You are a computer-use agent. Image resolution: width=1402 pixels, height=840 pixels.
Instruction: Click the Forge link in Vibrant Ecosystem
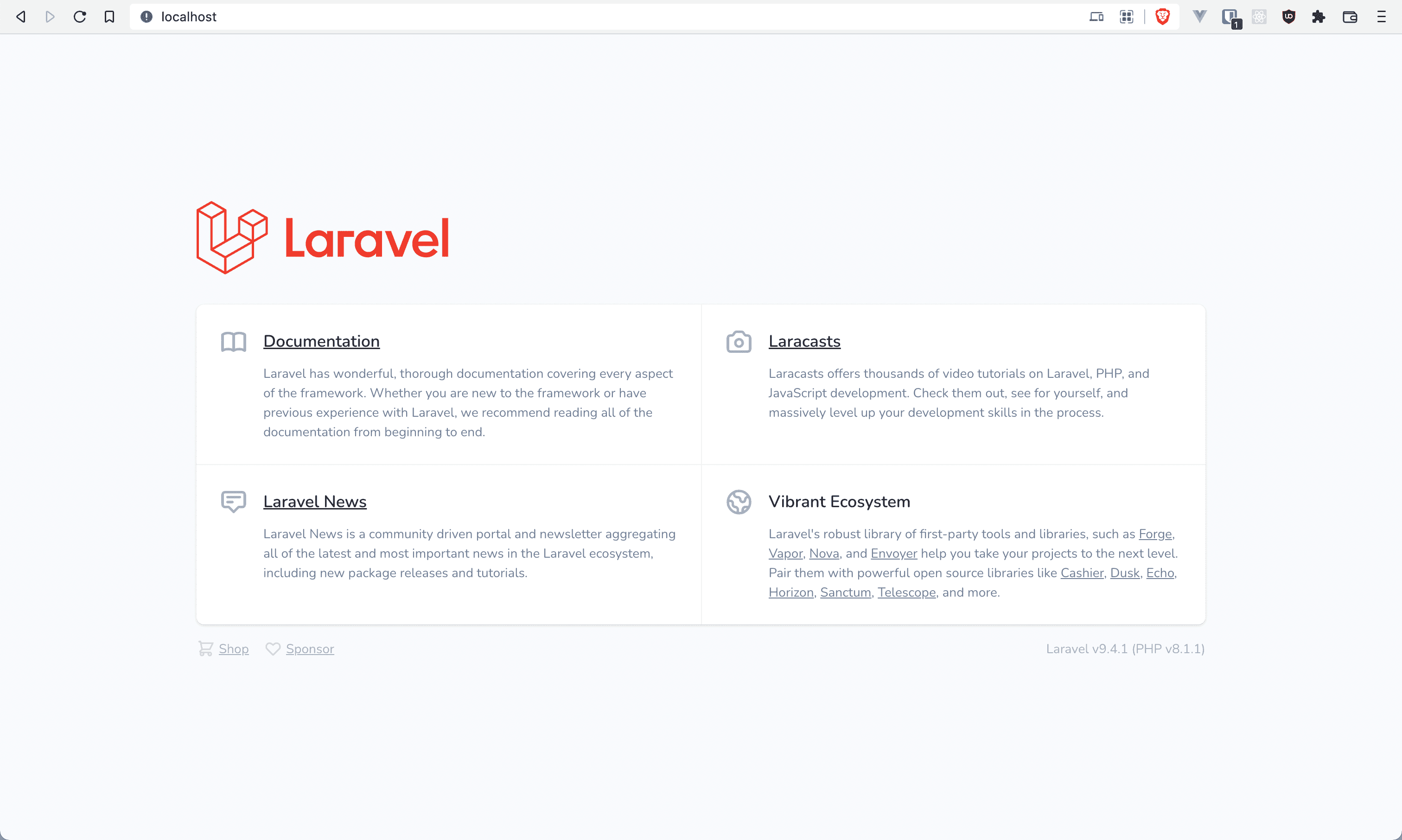click(1155, 534)
